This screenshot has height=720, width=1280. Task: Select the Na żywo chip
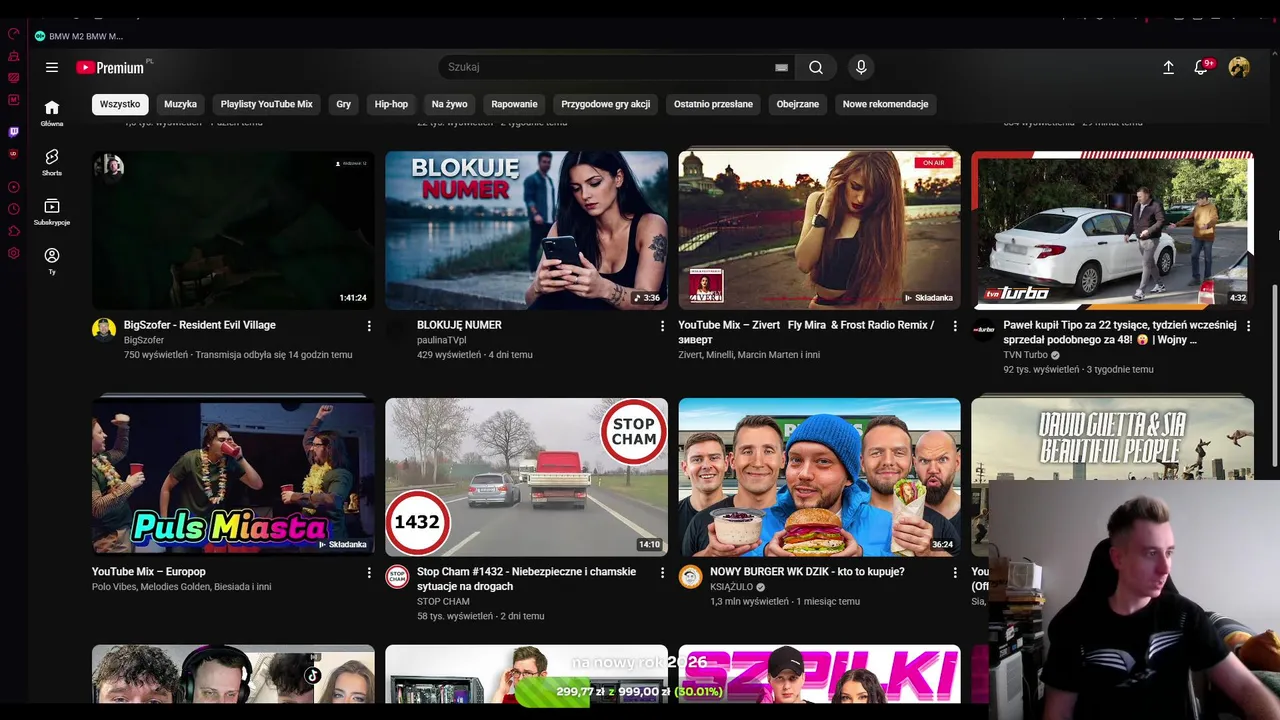450,104
